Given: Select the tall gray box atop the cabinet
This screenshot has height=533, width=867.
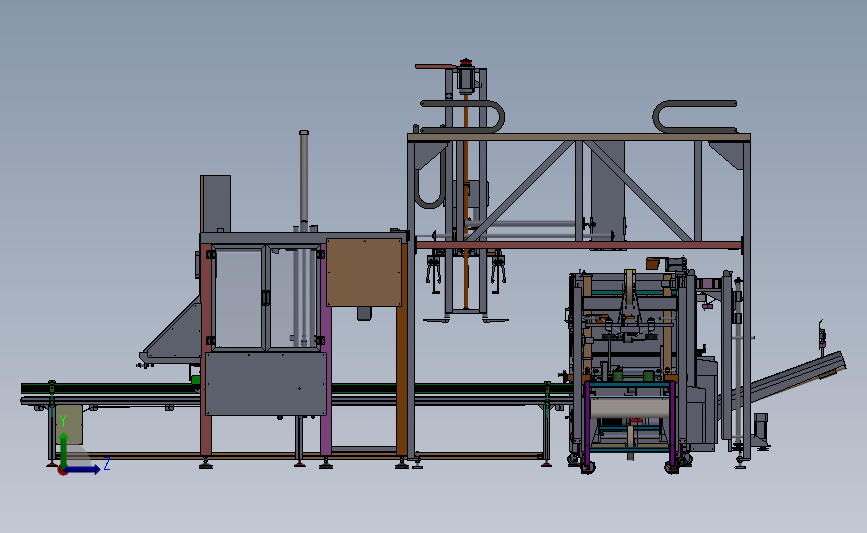Looking at the screenshot, I should 216,203.
